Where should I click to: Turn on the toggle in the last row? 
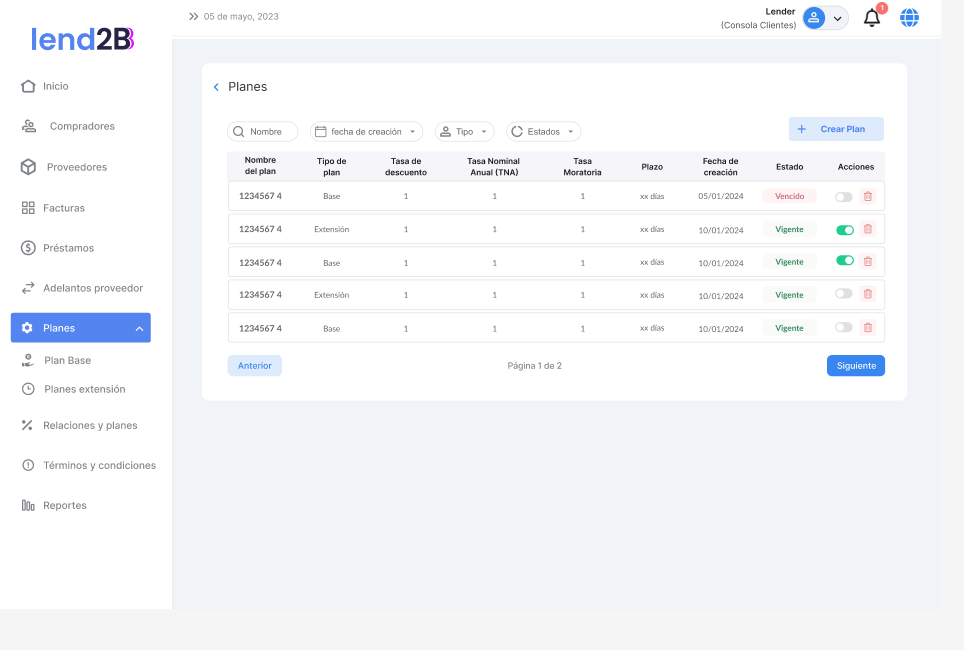point(844,328)
